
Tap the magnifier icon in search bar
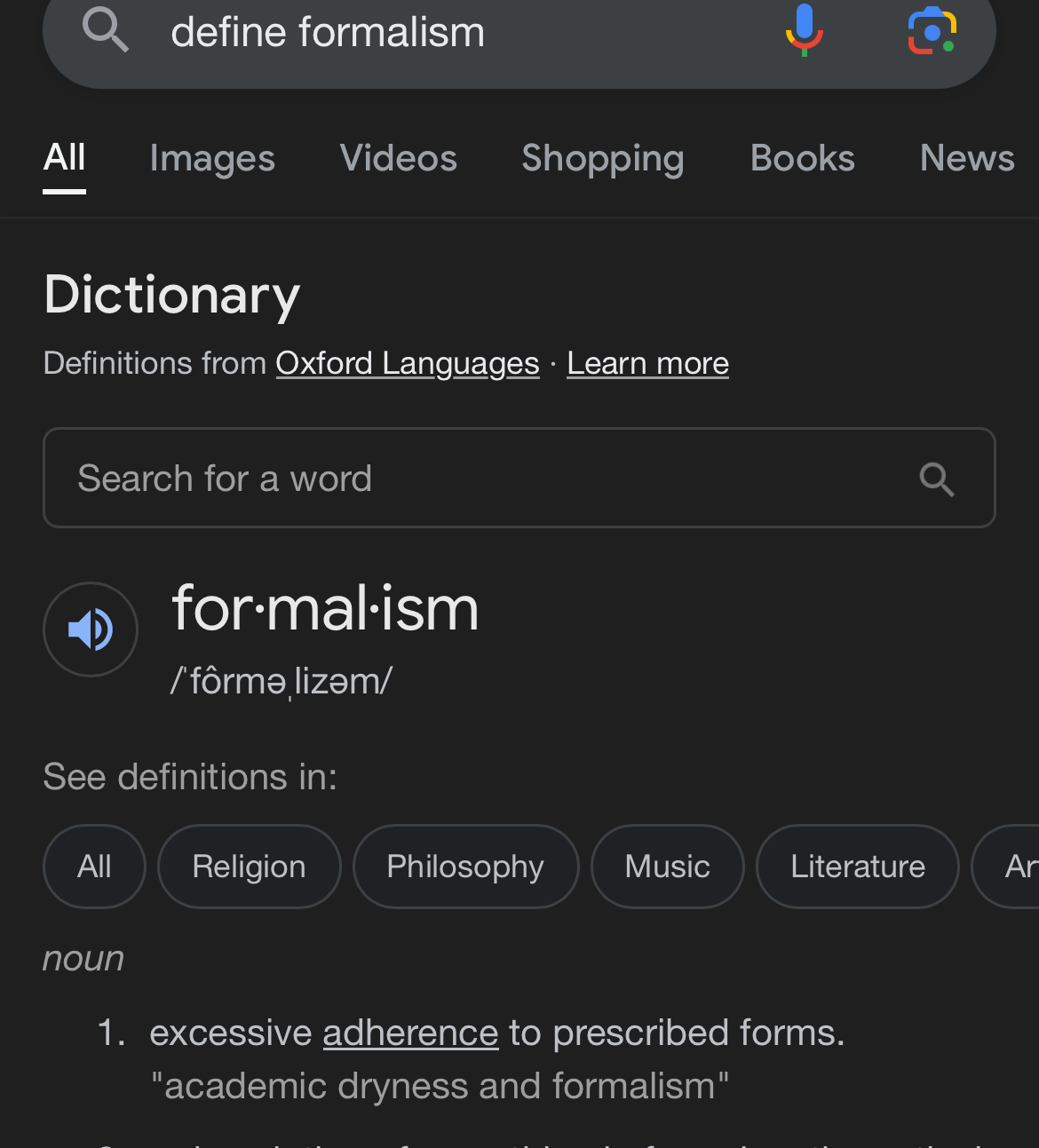[x=106, y=30]
